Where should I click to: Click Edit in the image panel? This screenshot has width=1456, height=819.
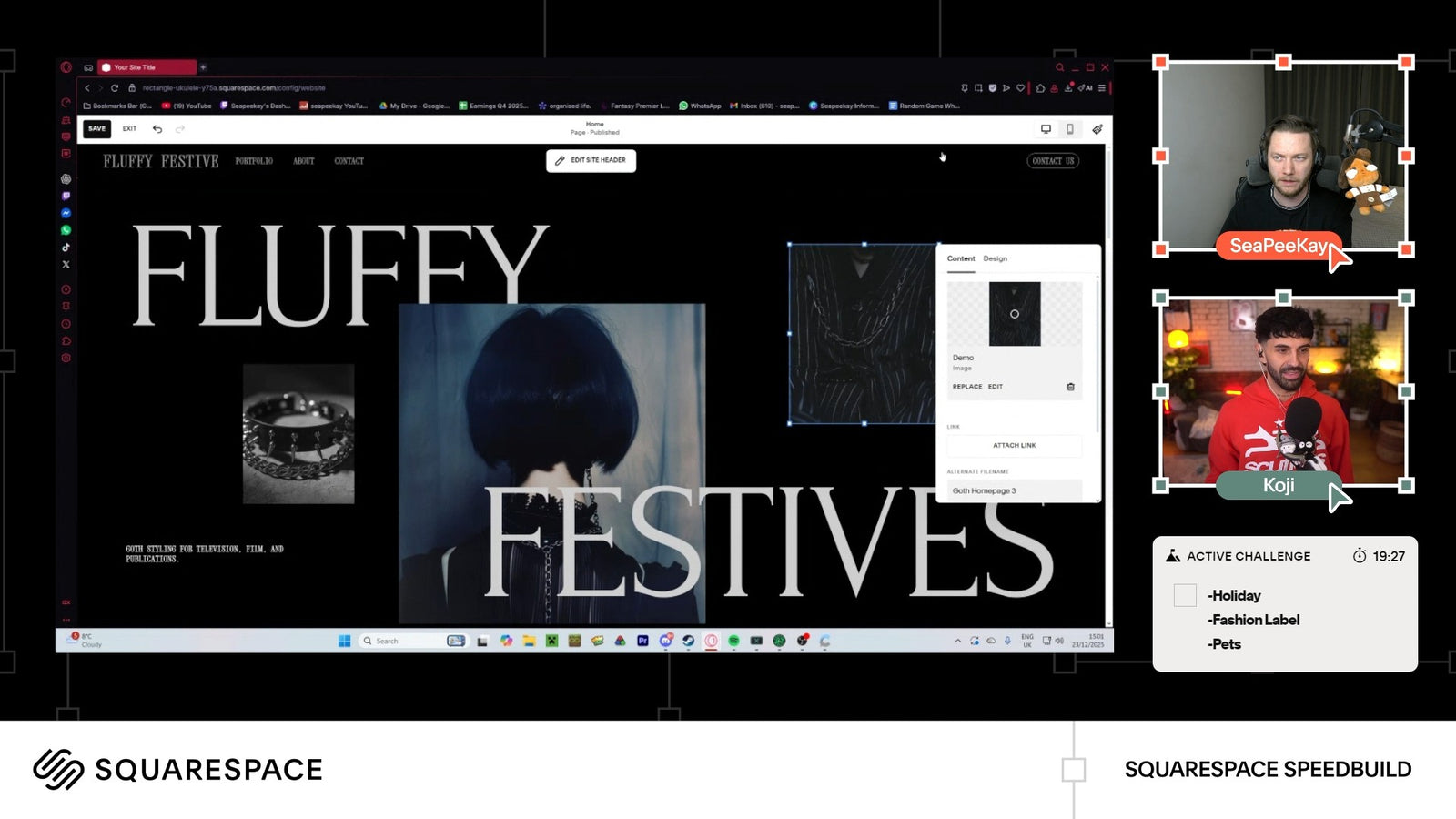(x=996, y=387)
